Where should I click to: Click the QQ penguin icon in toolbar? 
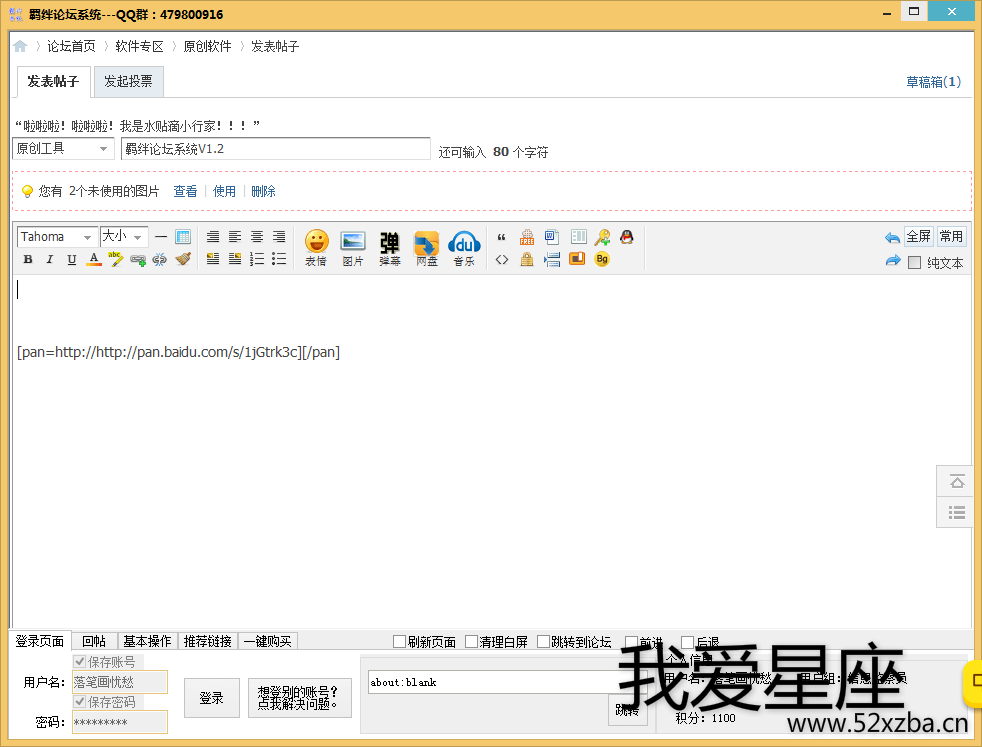626,237
